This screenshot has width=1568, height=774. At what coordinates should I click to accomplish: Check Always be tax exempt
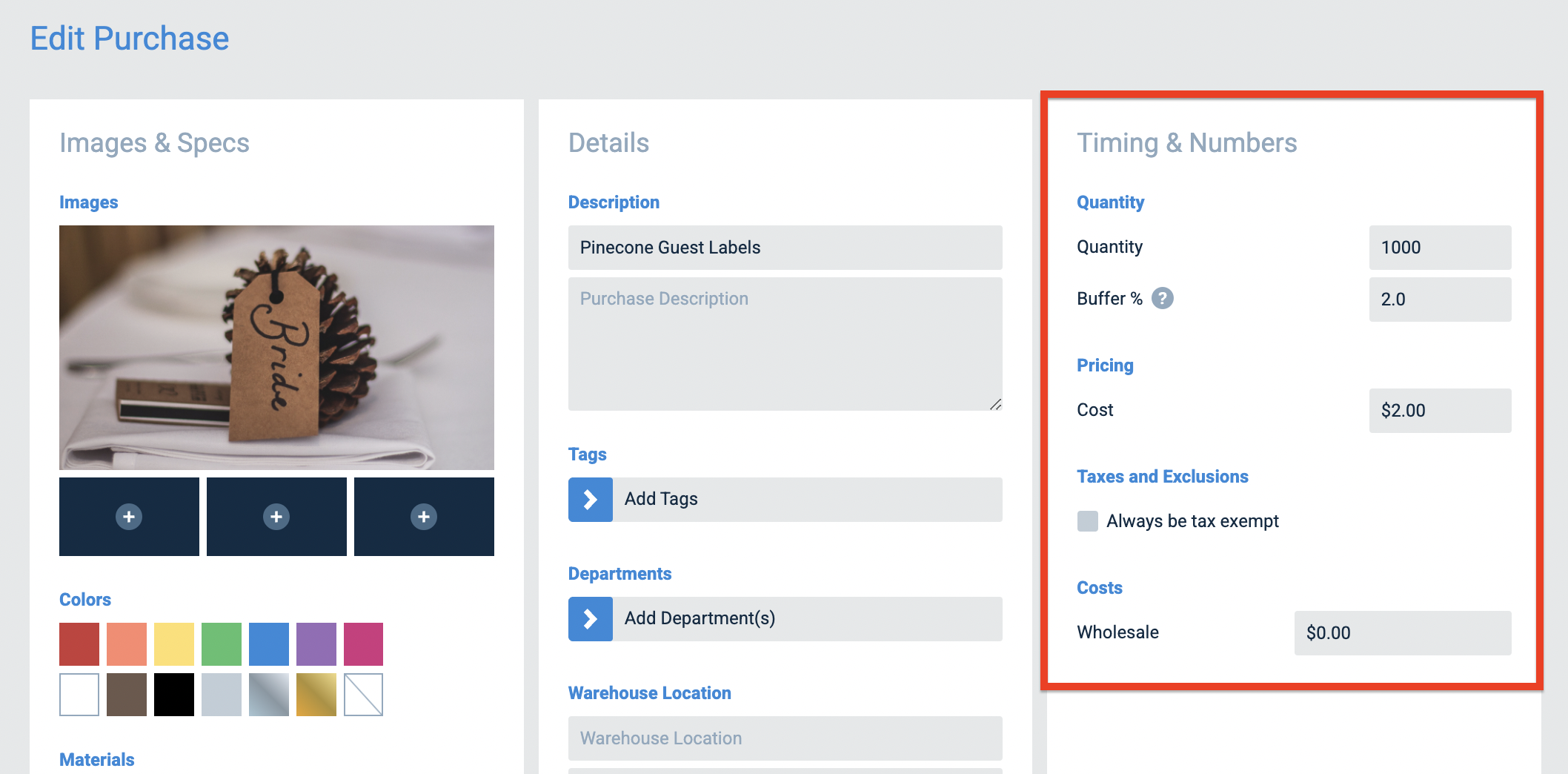(x=1087, y=521)
